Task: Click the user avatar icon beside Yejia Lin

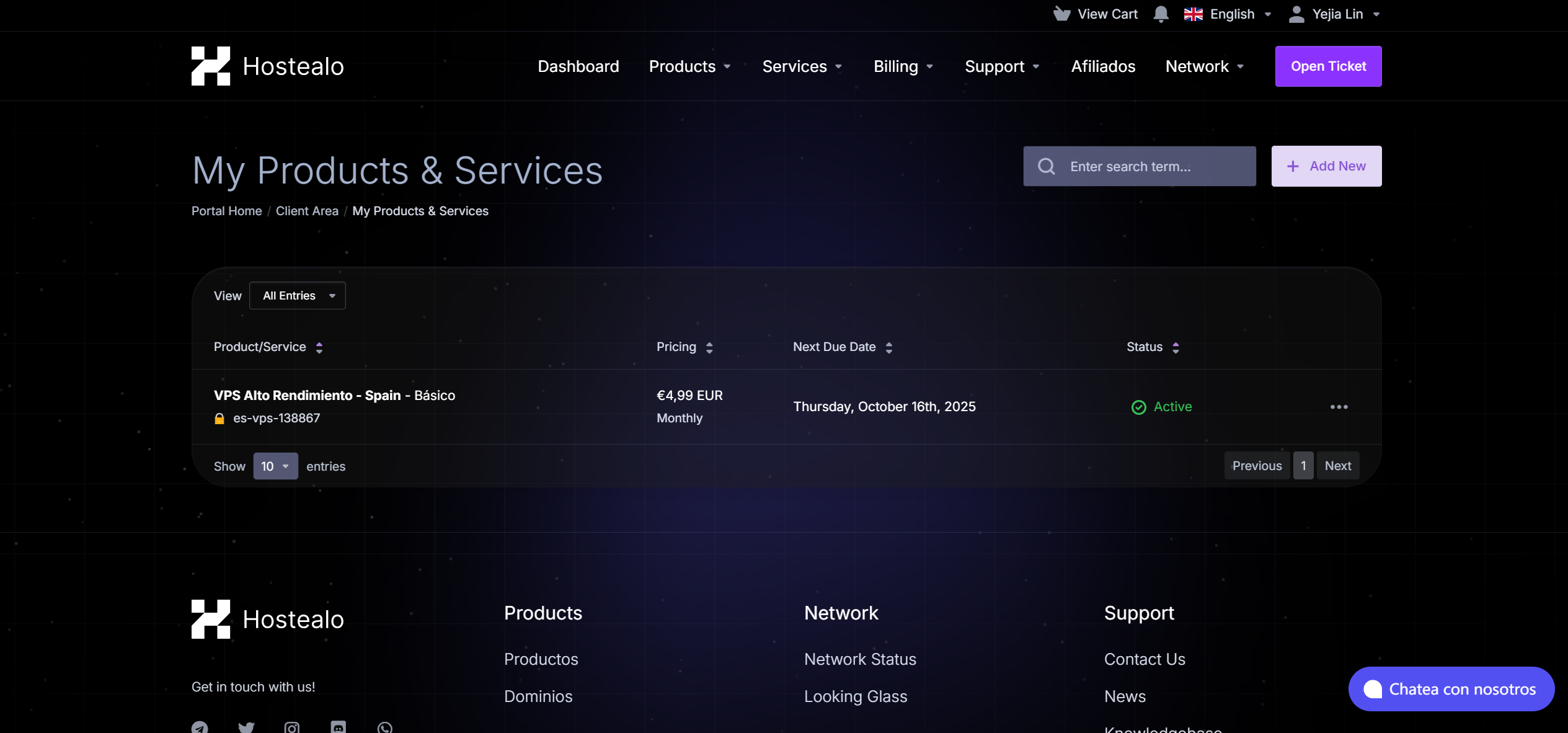Action: tap(1296, 14)
